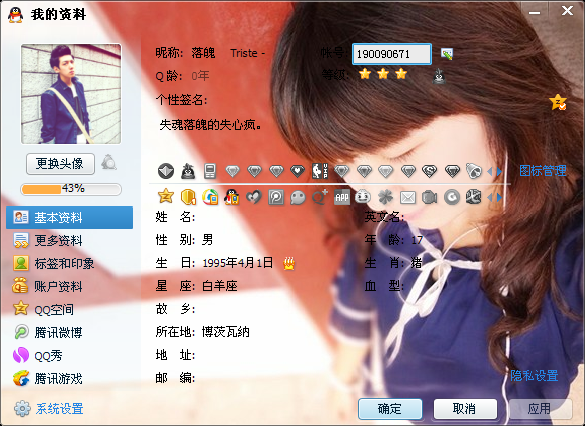Image resolution: width=585 pixels, height=426 pixels.
Task: Click the mobile phone icon in top row
Action: pyautogui.click(x=210, y=171)
